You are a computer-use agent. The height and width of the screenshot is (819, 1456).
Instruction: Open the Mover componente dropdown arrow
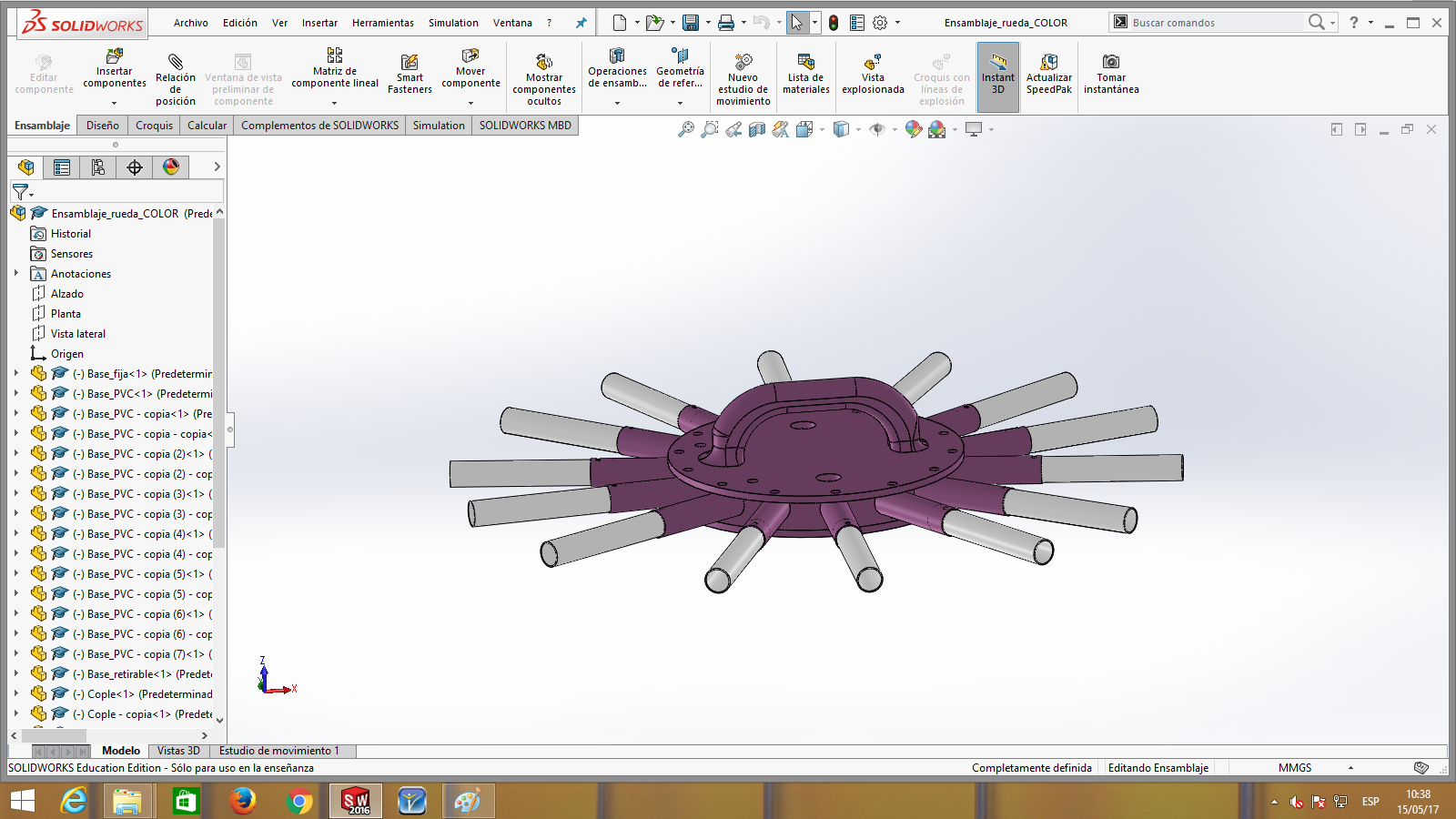click(x=470, y=103)
